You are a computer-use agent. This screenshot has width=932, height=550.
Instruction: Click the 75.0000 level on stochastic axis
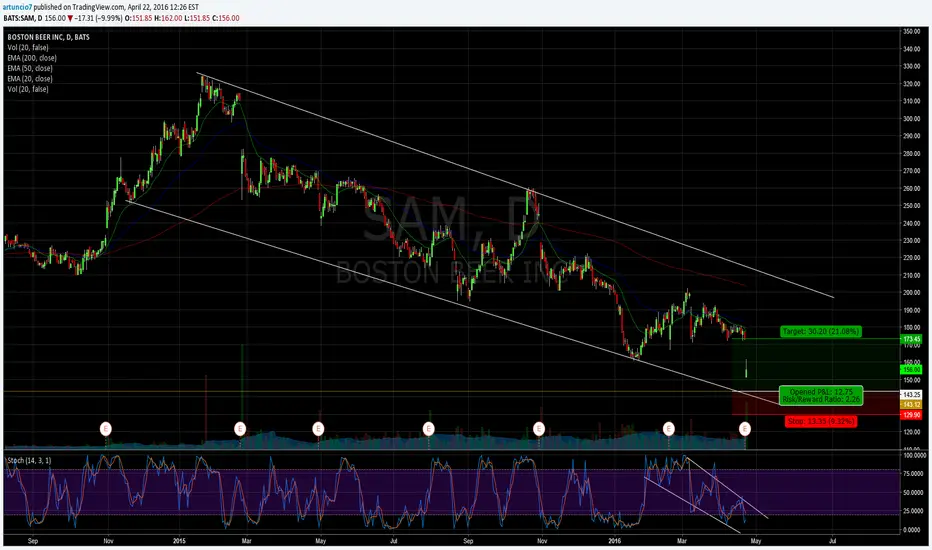click(x=914, y=474)
